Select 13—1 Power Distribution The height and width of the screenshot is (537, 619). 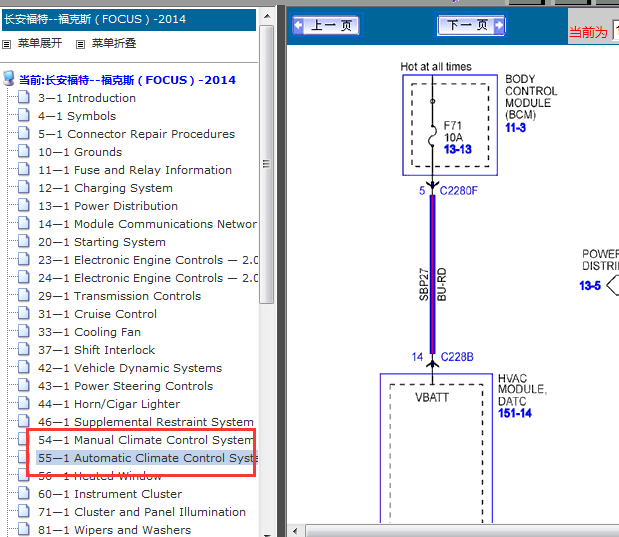(108, 206)
